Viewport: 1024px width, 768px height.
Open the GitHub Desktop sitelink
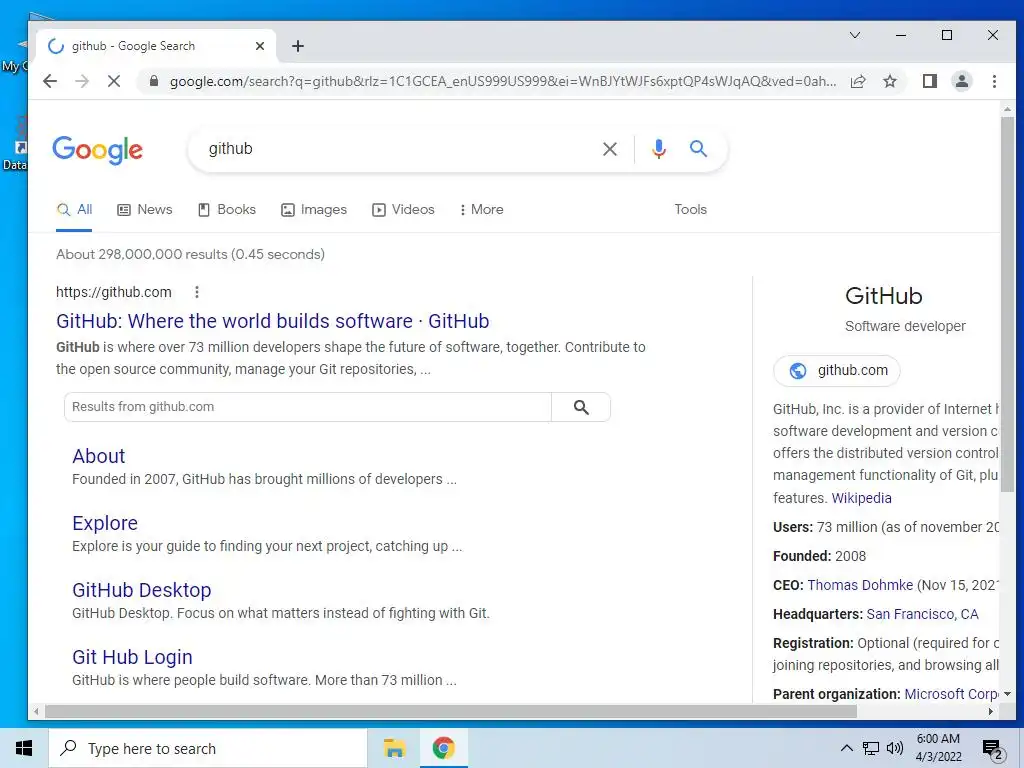click(x=142, y=590)
